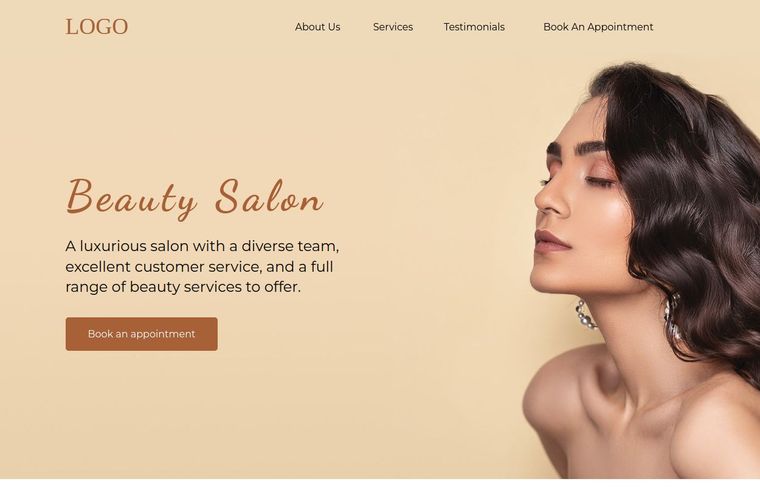This screenshot has height=490, width=760.
Task: Click the woman's bare shoulder
Action: [x=562, y=402]
